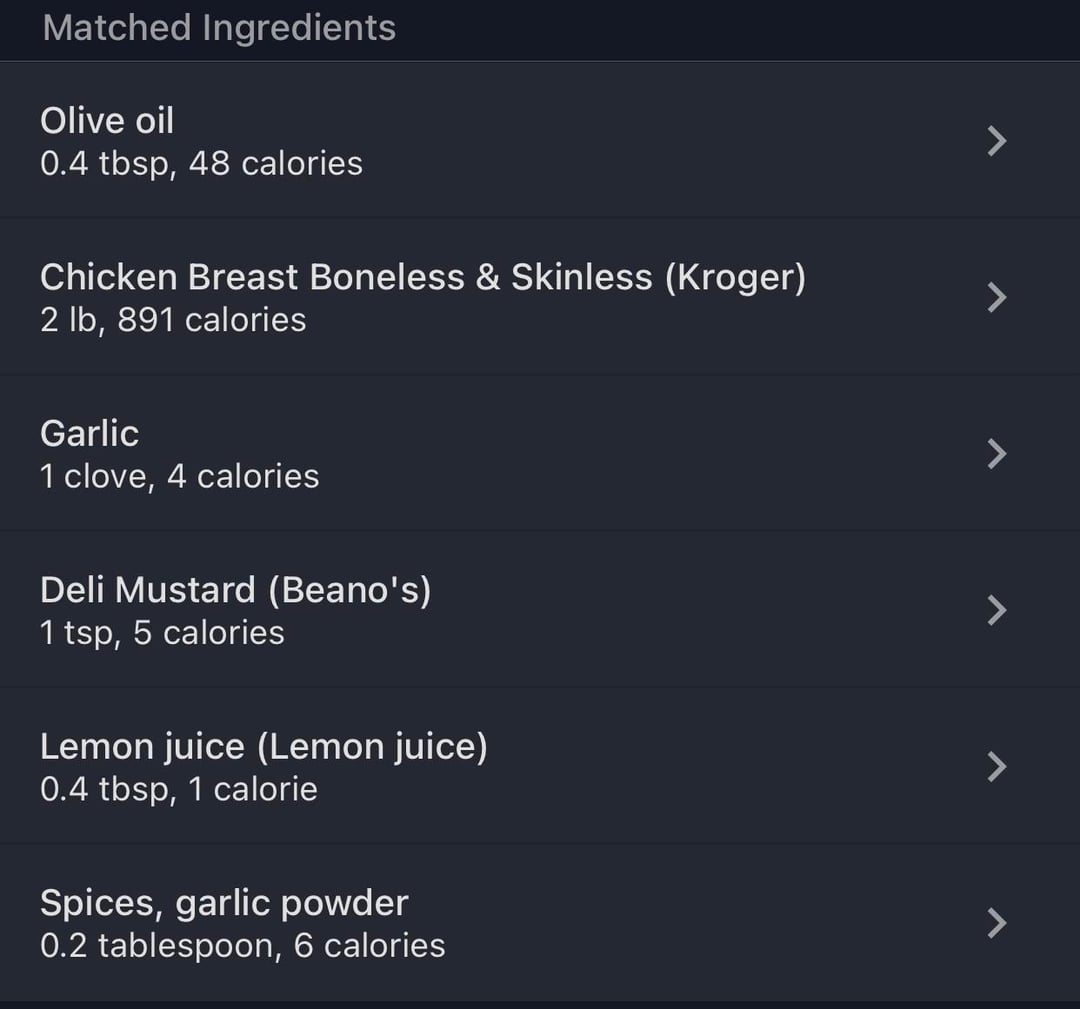Click the '1 tsp, 5 calories' subtitle
Screen dimensions: 1080x1009
point(162,633)
